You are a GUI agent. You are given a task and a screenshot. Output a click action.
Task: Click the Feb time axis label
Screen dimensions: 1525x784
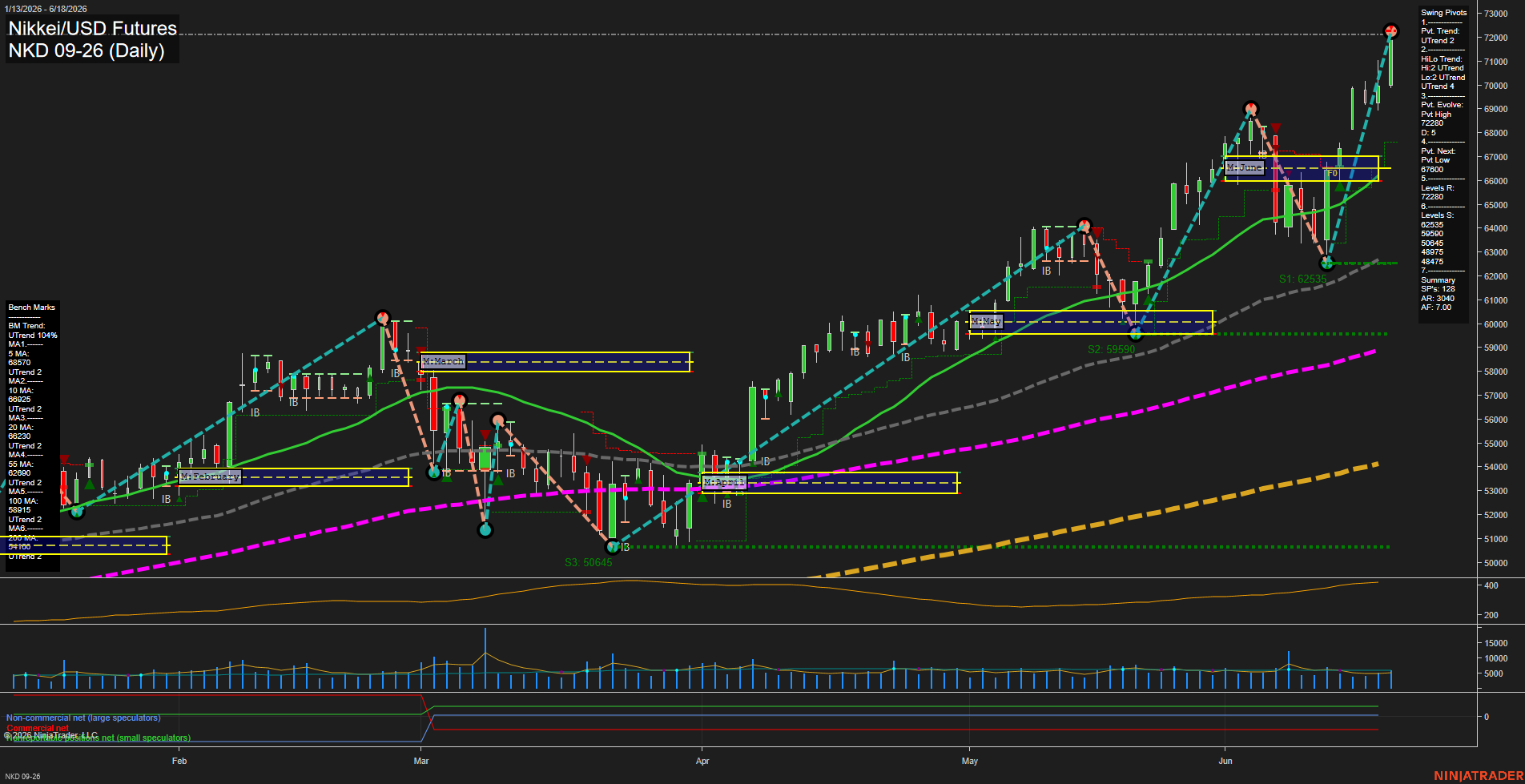point(179,762)
